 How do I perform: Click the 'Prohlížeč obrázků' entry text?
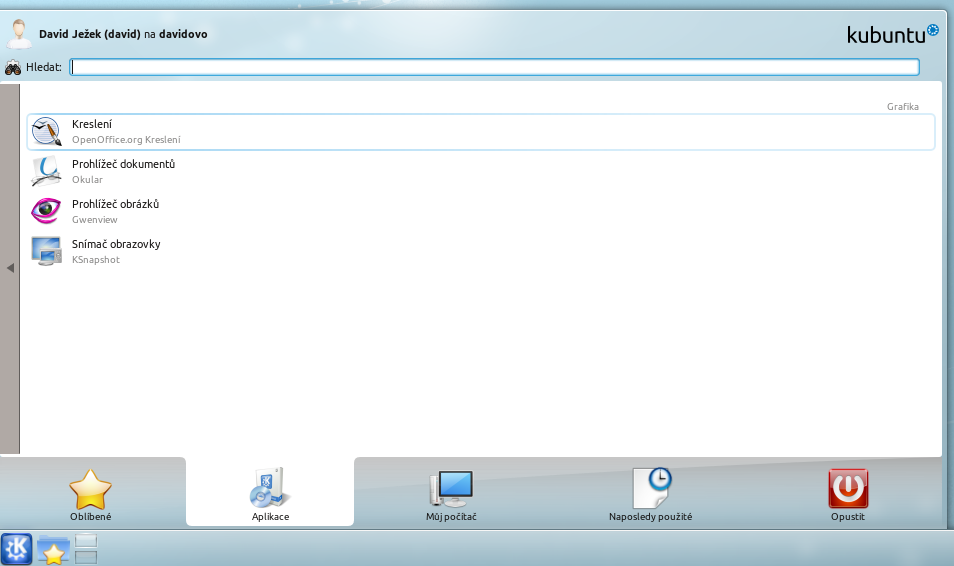tap(116, 204)
